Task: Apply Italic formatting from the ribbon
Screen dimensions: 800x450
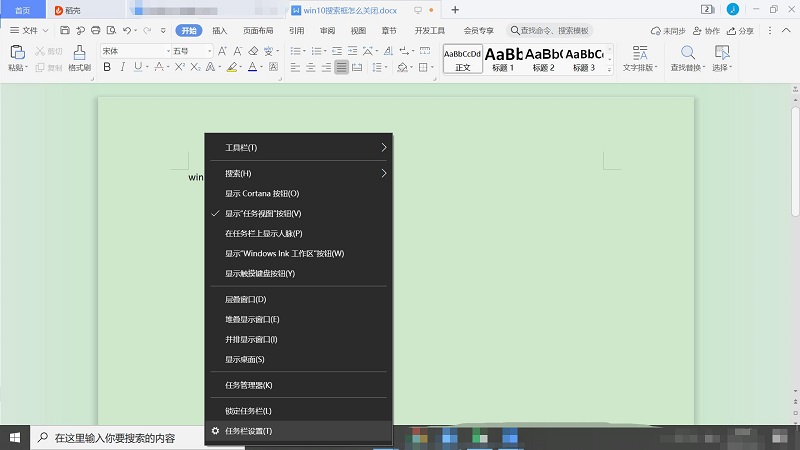Action: (122, 68)
